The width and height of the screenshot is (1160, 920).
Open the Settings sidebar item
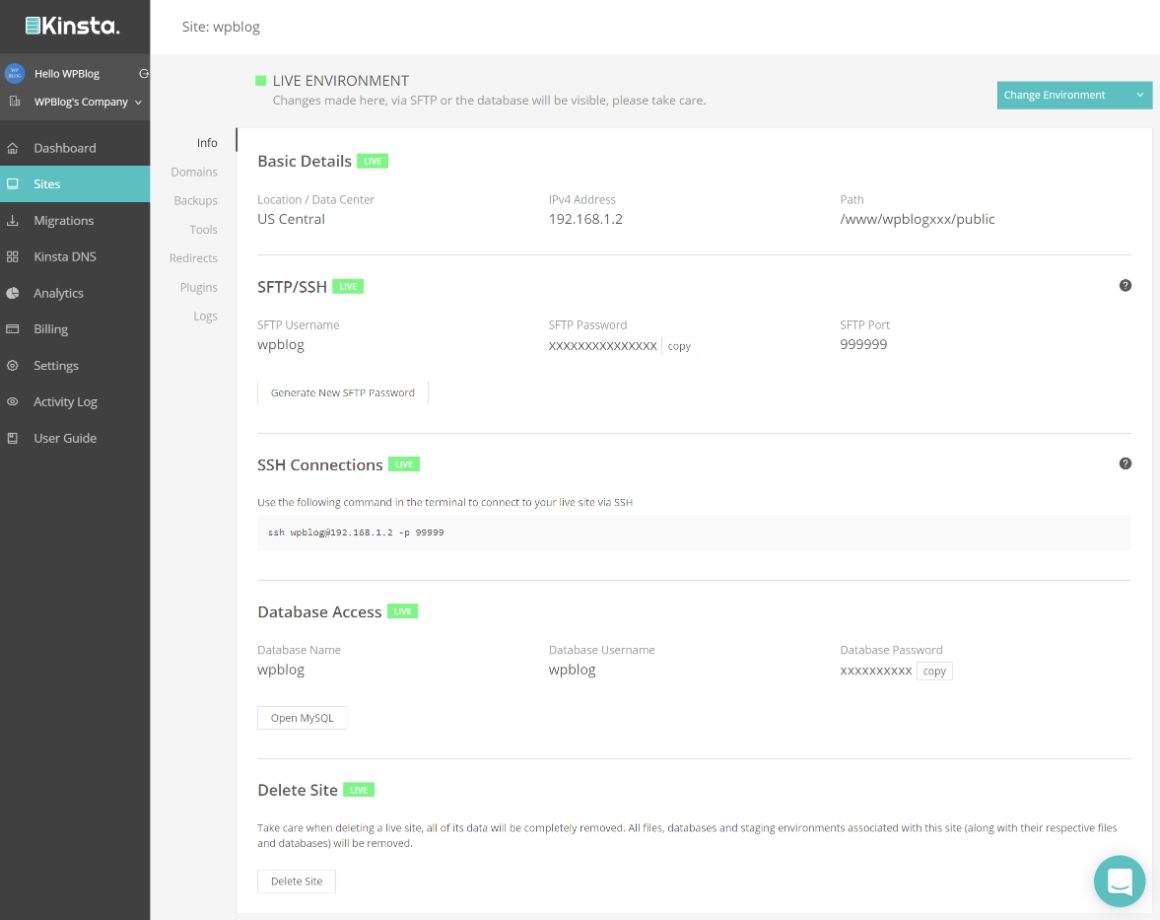tap(75, 365)
